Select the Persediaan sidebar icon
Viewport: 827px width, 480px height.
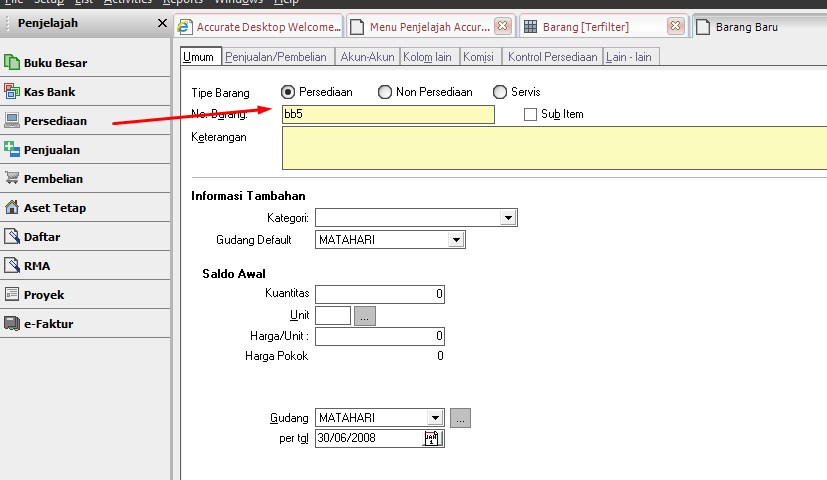coord(13,121)
